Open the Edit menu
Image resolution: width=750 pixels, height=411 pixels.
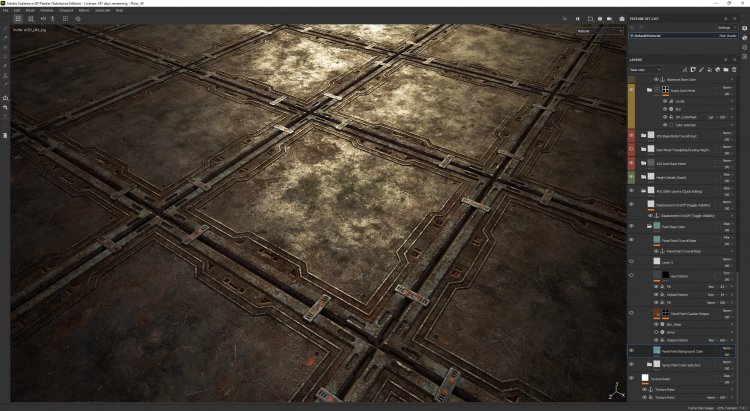17,10
